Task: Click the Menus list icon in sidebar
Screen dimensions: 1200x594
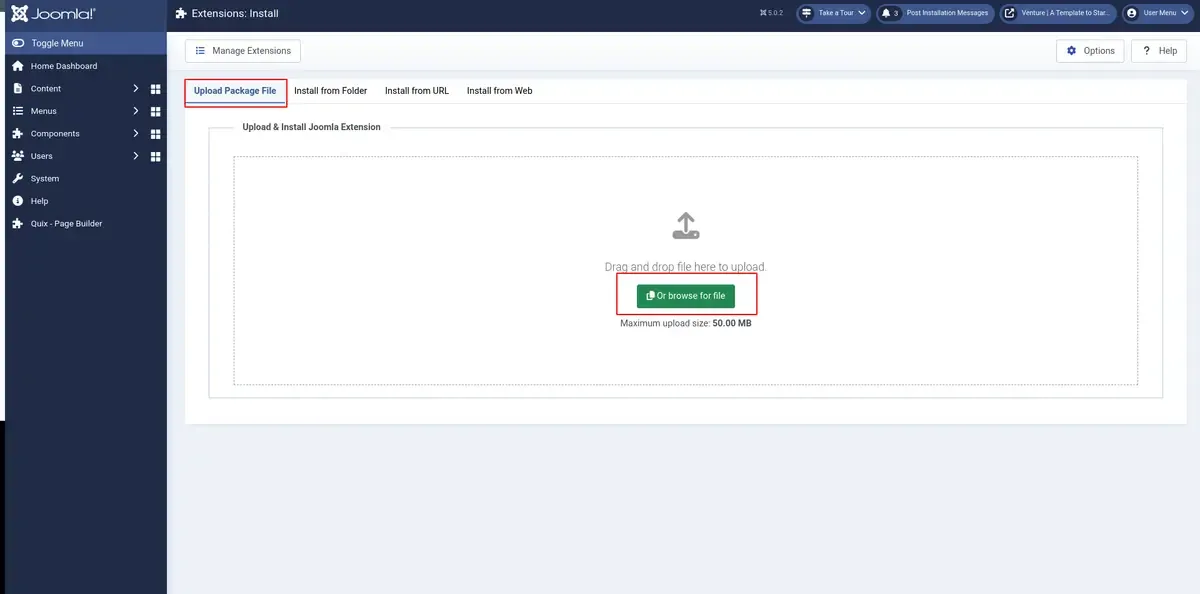Action: pos(18,111)
